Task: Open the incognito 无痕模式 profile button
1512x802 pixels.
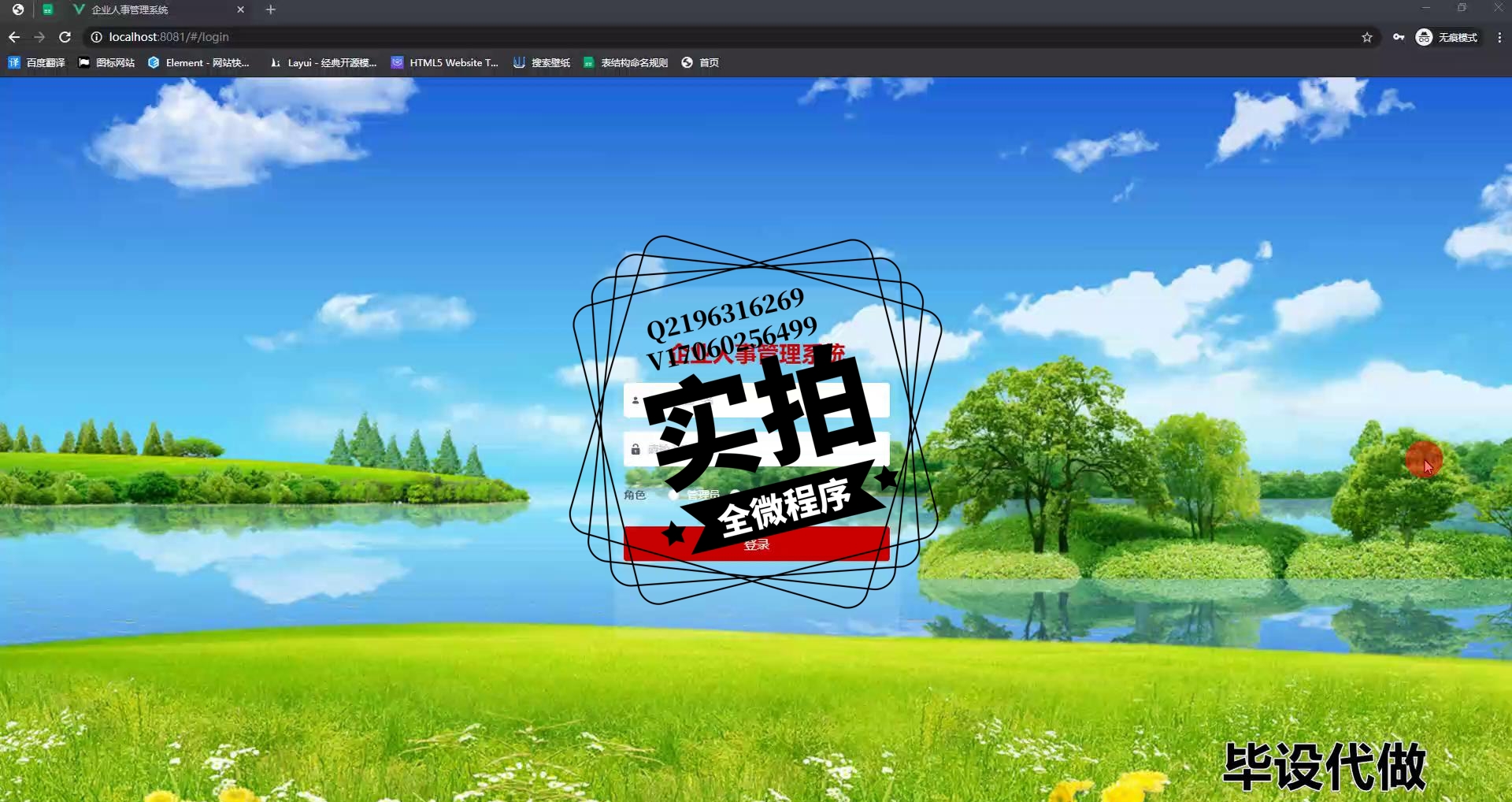Action: [x=1447, y=37]
